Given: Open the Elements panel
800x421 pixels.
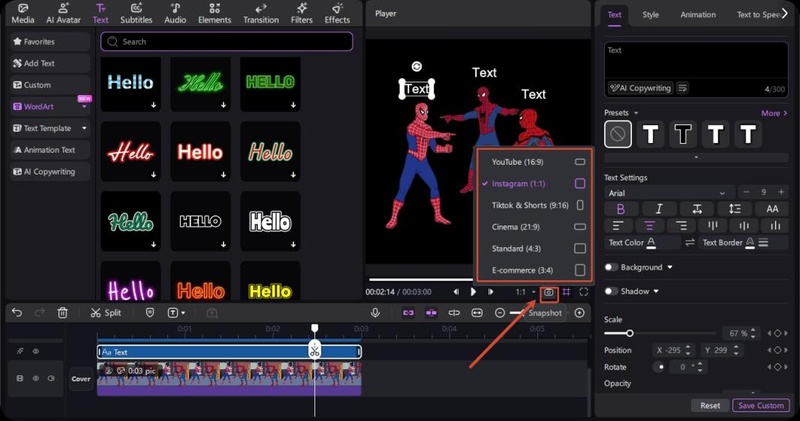Looking at the screenshot, I should [214, 14].
